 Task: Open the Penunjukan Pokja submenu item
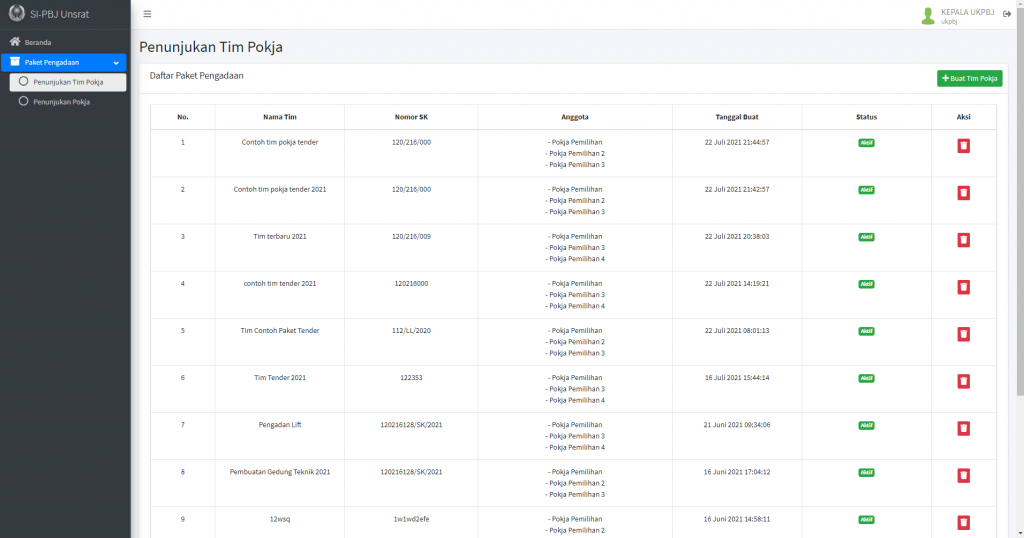(61, 101)
